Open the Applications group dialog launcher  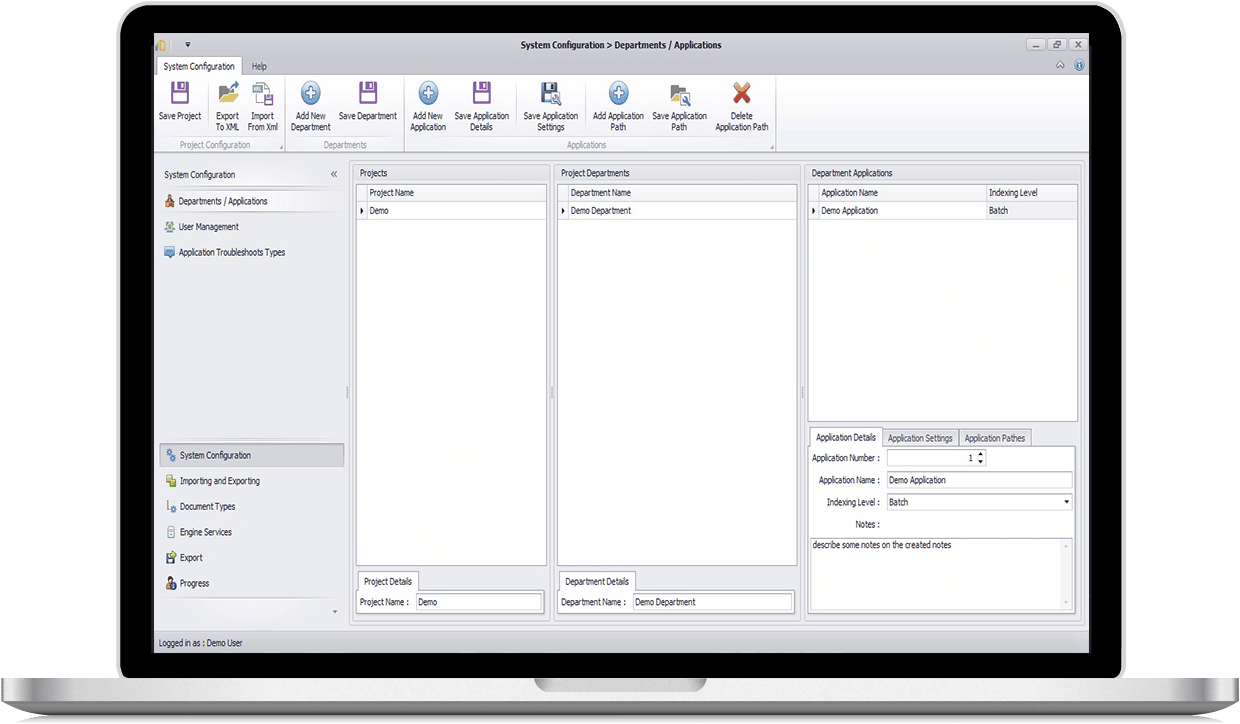[772, 148]
